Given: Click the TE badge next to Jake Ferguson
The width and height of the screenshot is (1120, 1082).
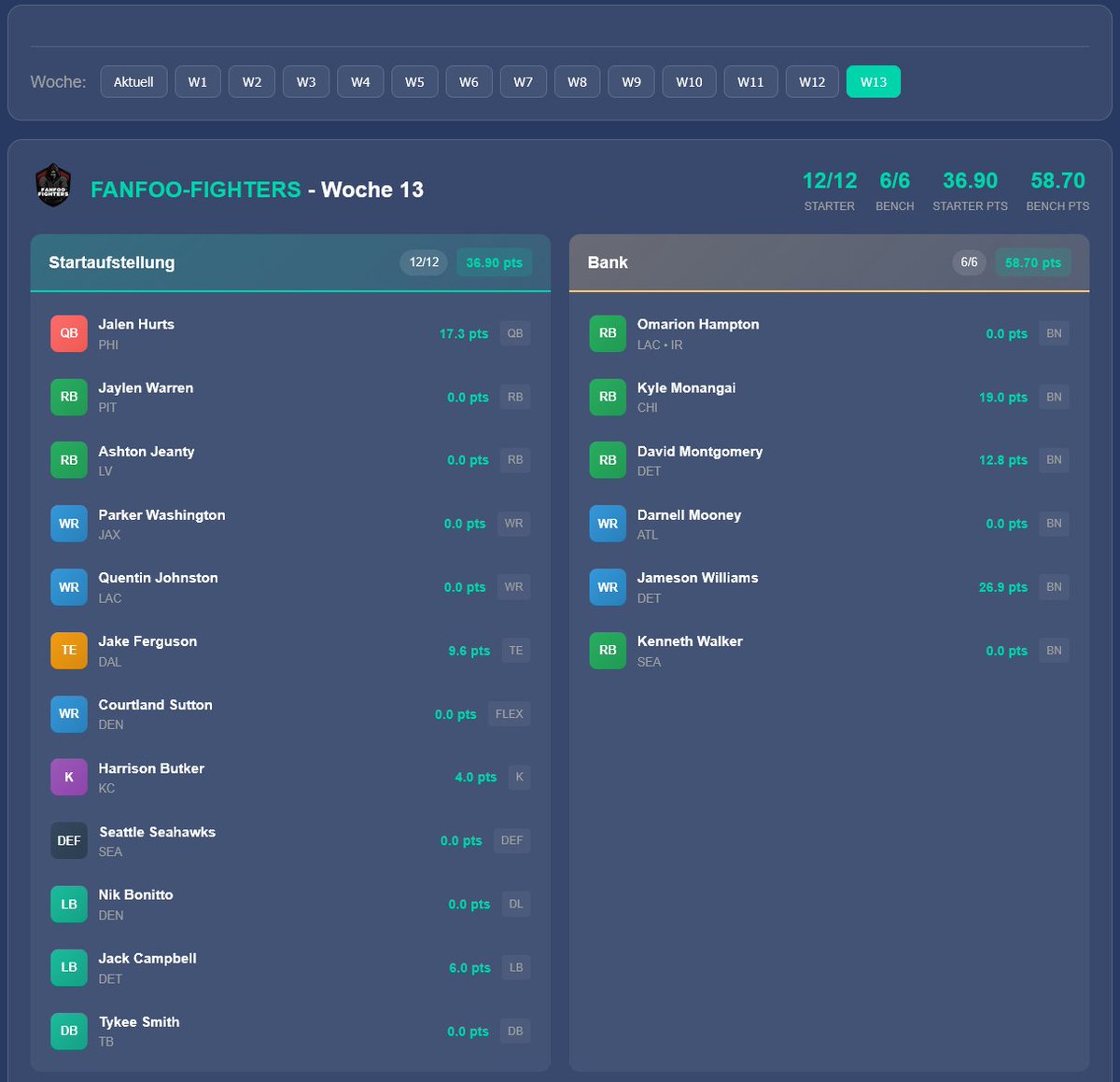Looking at the screenshot, I should tap(69, 651).
